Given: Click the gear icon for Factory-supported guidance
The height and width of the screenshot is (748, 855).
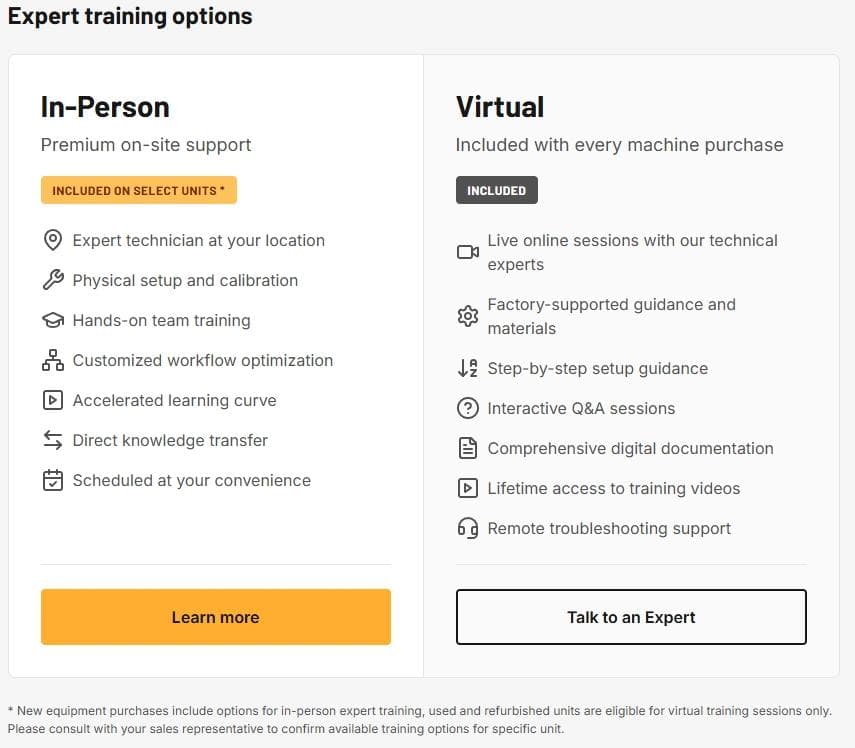Looking at the screenshot, I should click(x=467, y=317).
